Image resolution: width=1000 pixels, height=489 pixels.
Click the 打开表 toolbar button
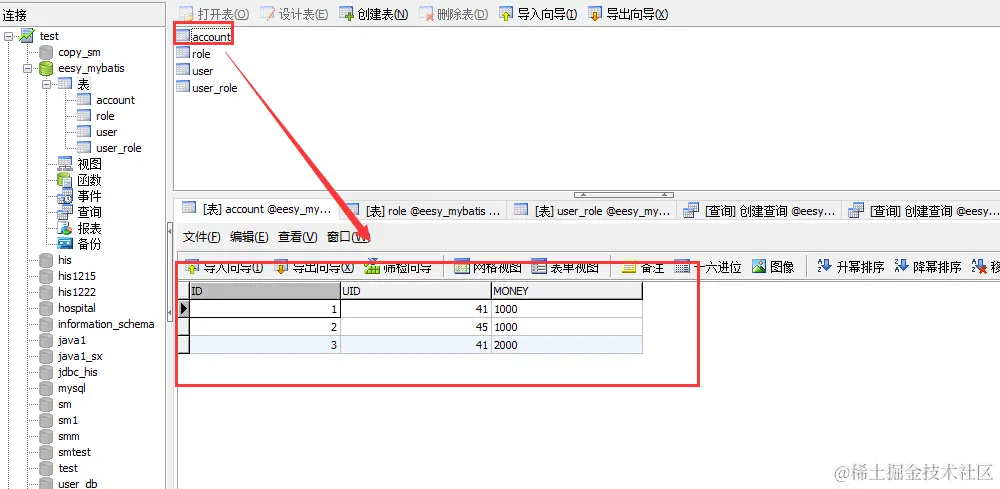point(214,14)
